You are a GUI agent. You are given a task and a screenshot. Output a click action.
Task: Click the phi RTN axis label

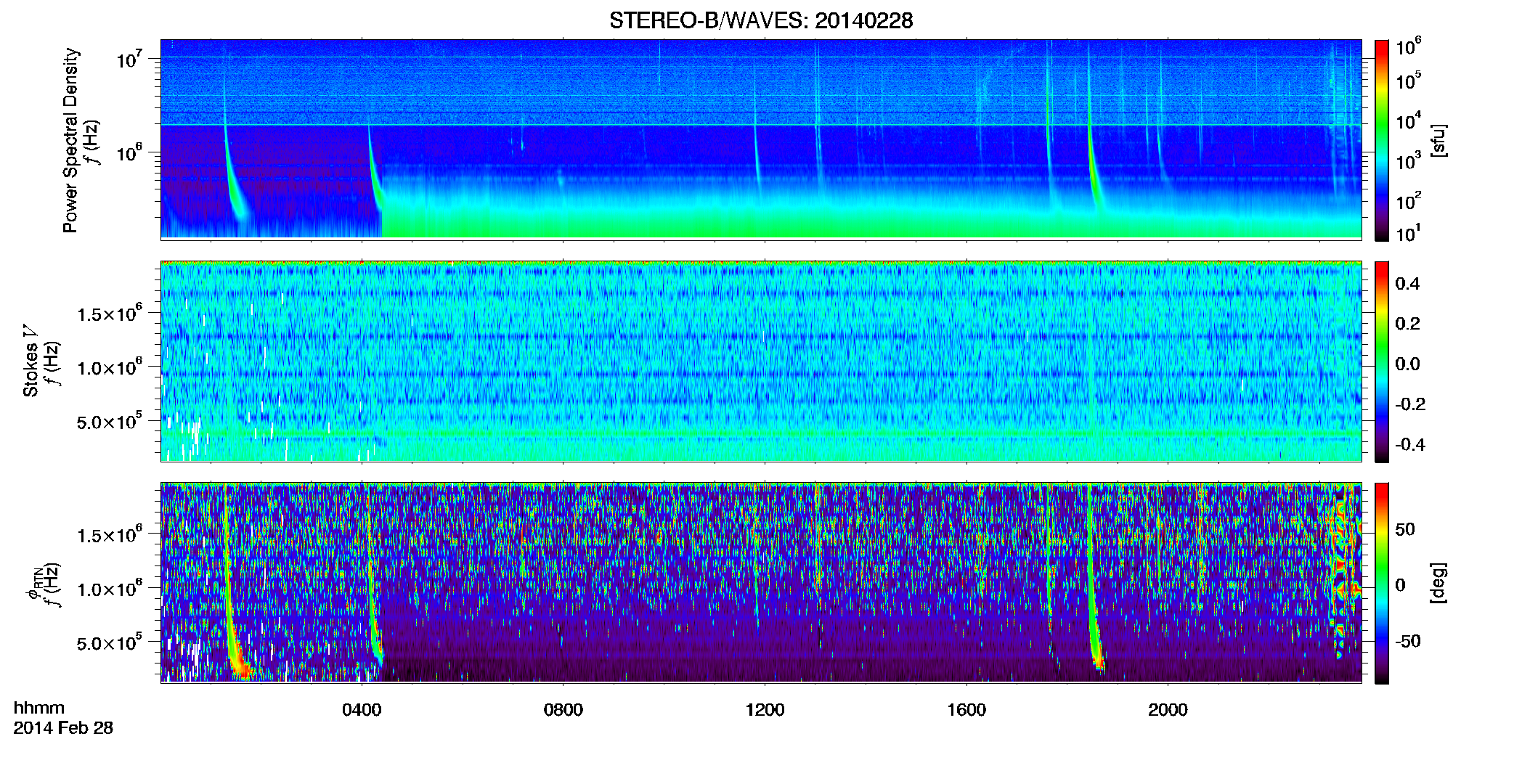point(33,584)
